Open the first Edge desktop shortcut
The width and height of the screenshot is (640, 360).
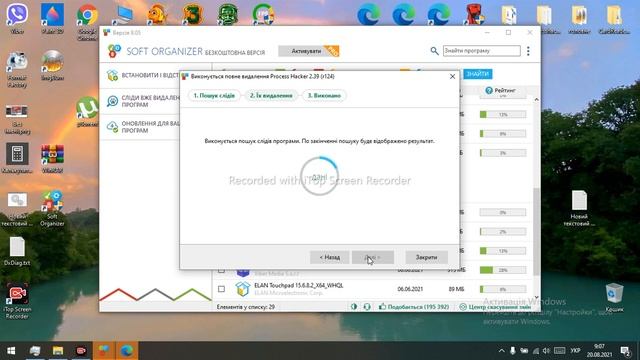click(x=369, y=15)
